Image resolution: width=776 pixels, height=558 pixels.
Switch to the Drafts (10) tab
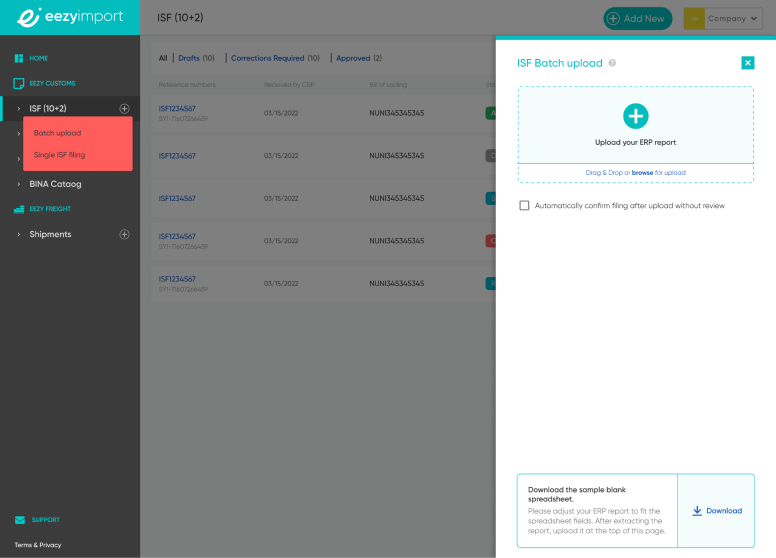click(196, 58)
